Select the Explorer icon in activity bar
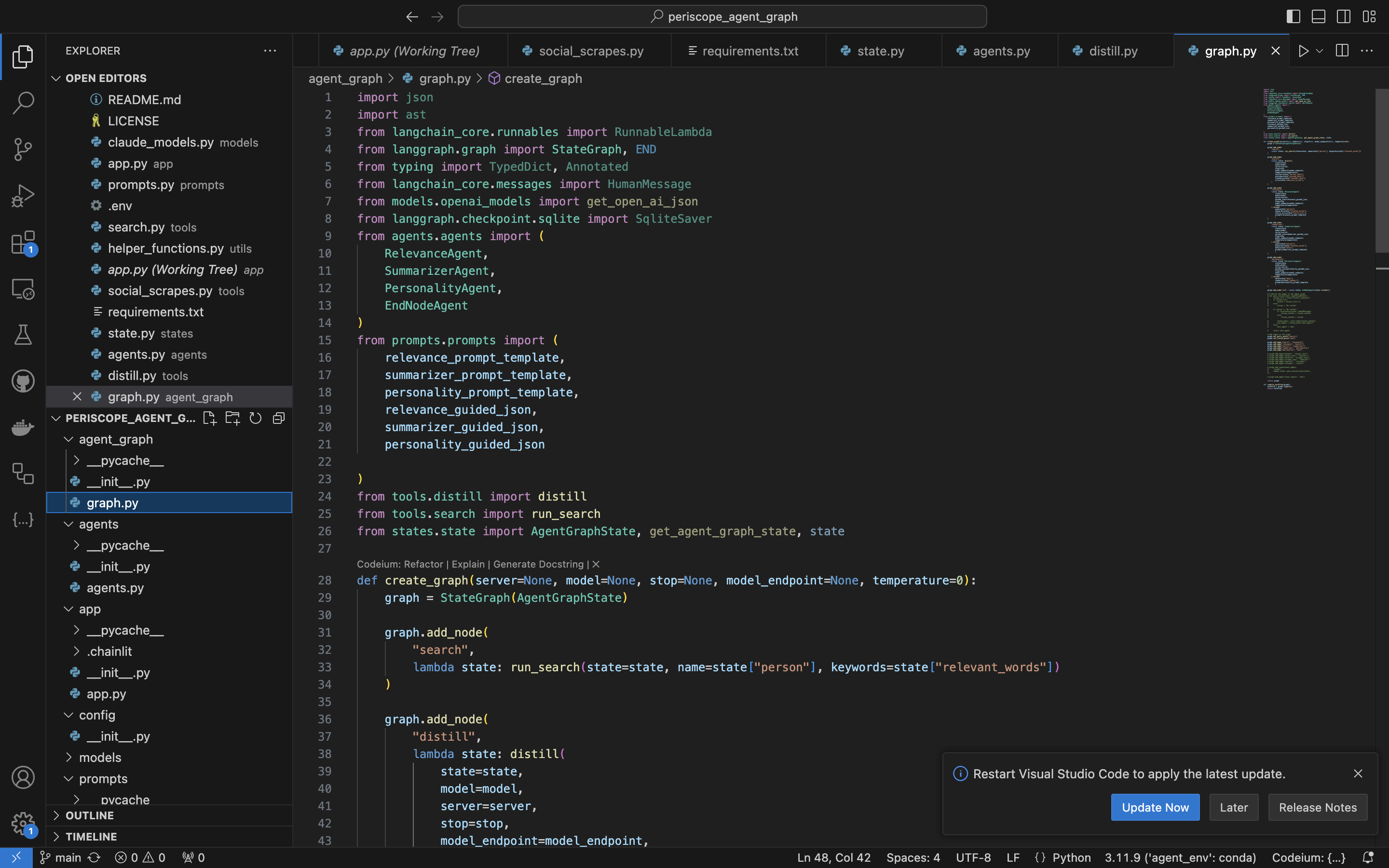1389x868 pixels. [22, 56]
